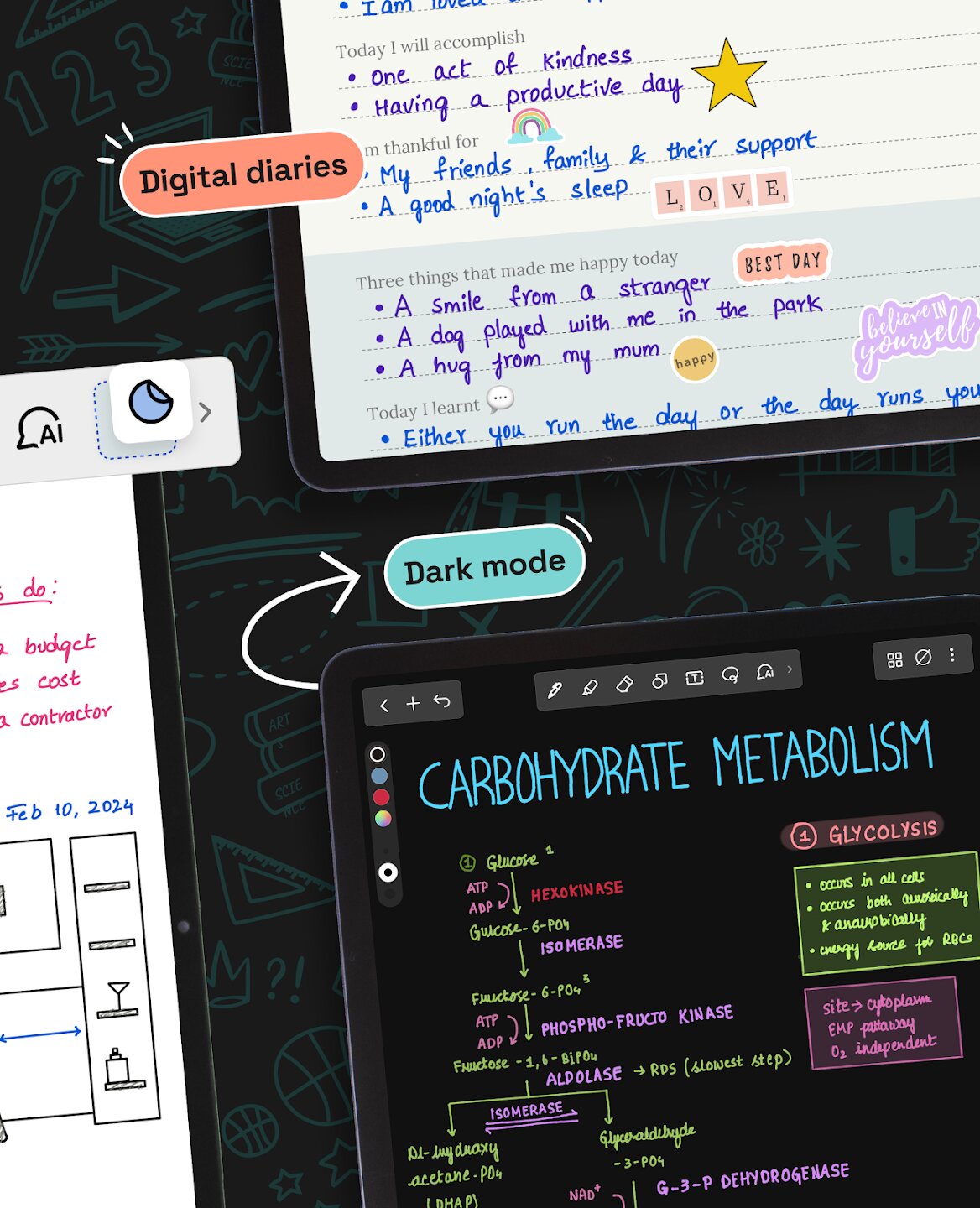The height and width of the screenshot is (1208, 980).
Task: Select the Pen tool in the dark toolbar
Action: [x=555, y=690]
